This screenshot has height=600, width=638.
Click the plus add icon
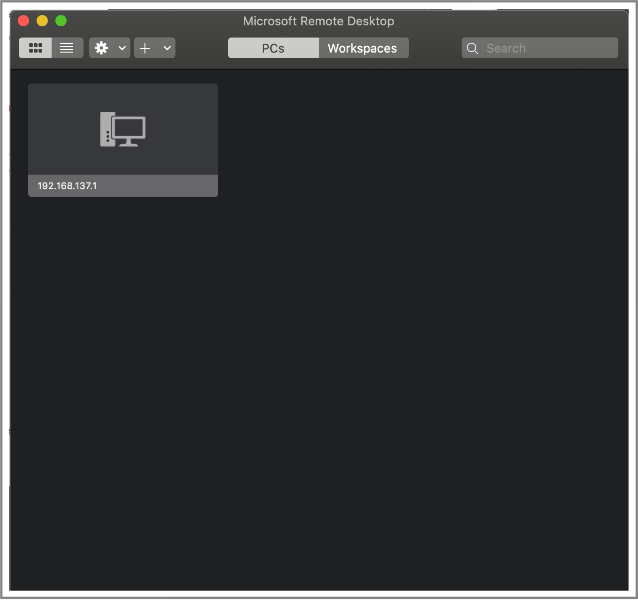click(x=145, y=48)
